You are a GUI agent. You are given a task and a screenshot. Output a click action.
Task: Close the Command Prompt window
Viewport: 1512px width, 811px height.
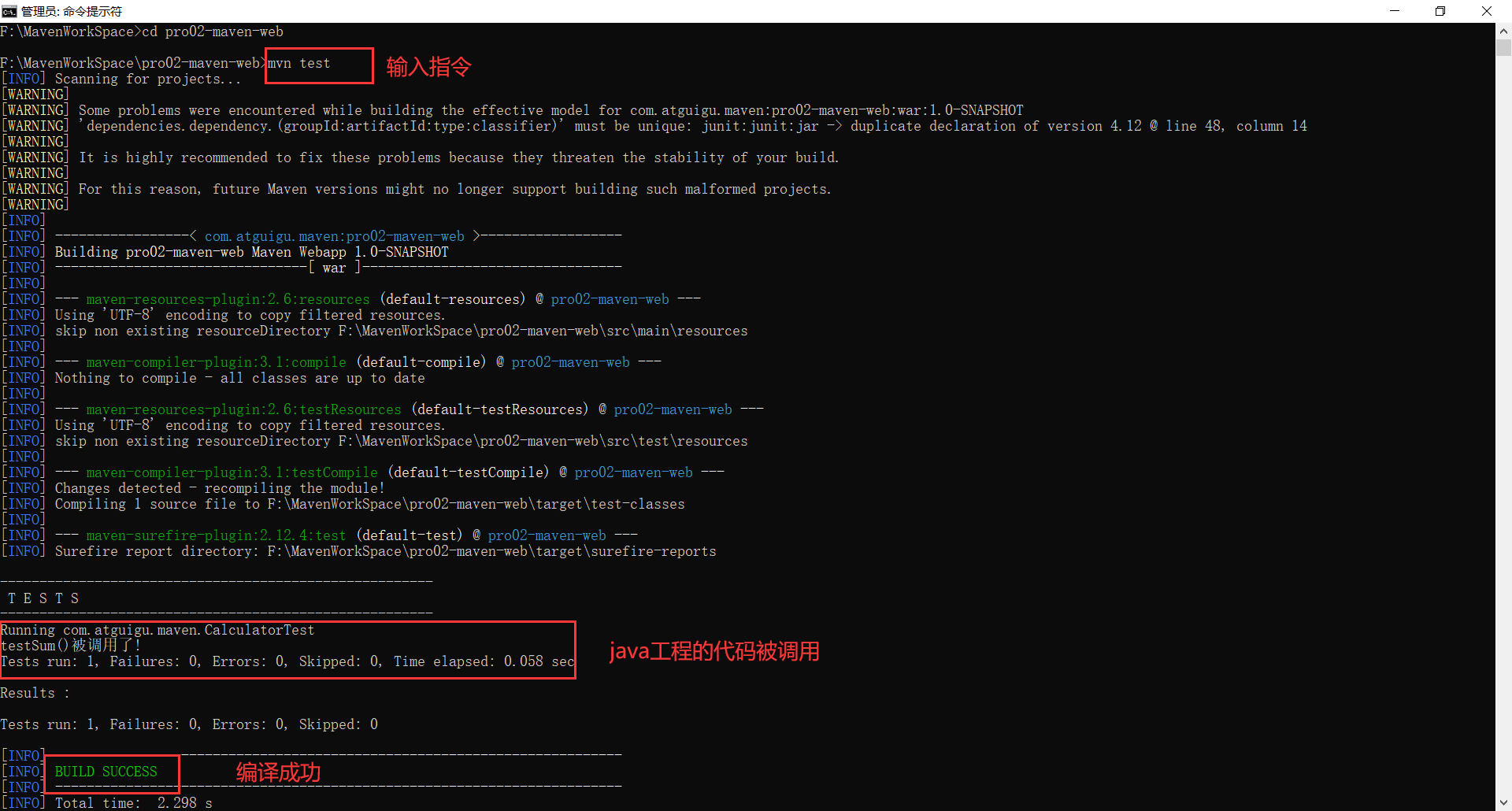(1487, 11)
